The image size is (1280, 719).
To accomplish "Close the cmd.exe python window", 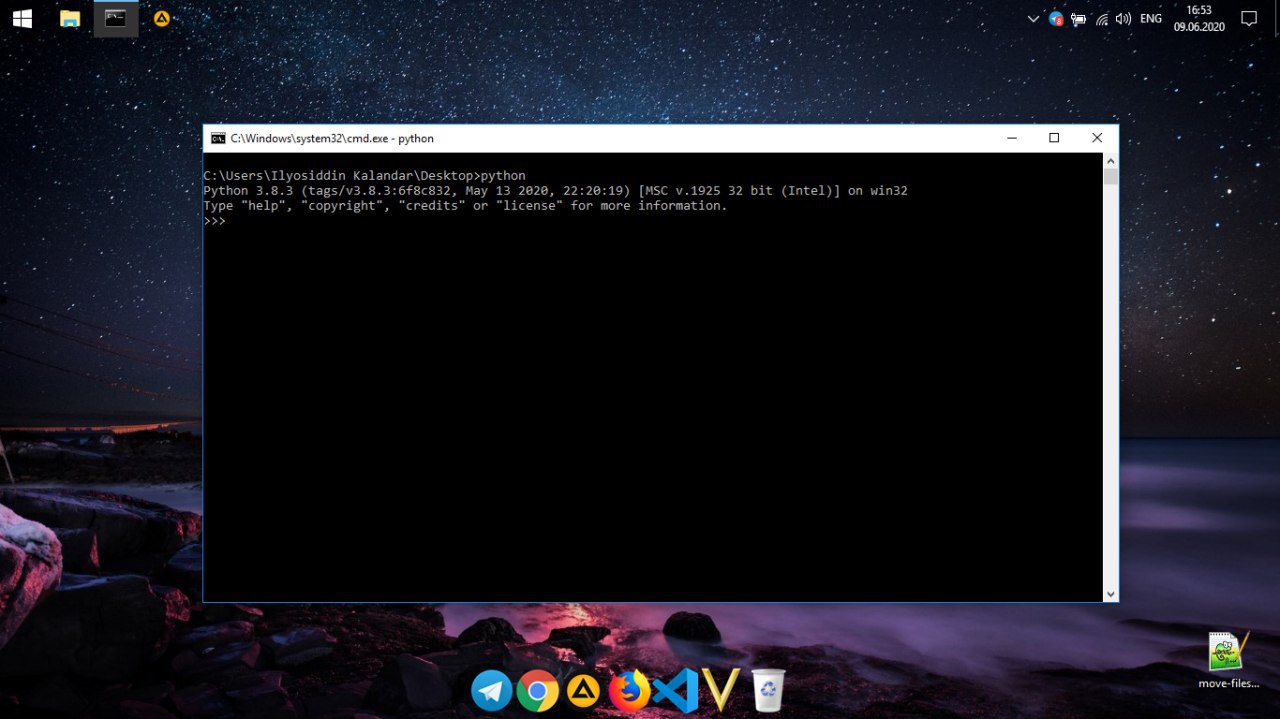I will click(1097, 138).
